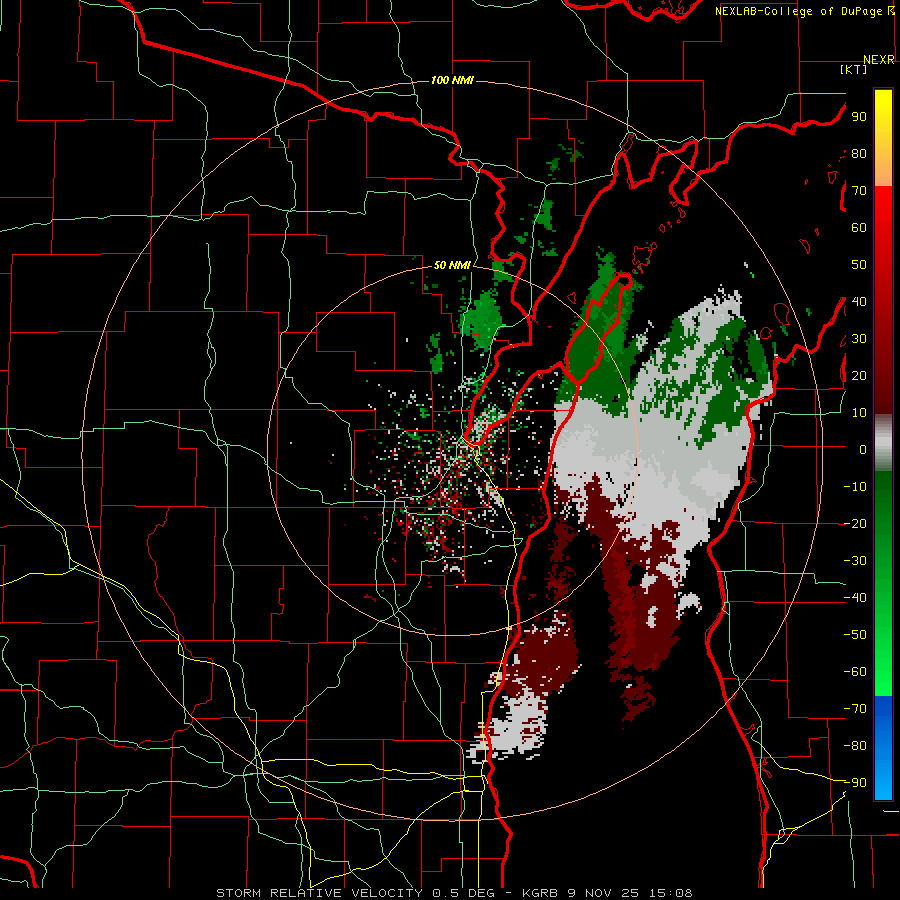
Task: Click the gray zero-velocity segment of color bar
Action: pyautogui.click(x=883, y=443)
